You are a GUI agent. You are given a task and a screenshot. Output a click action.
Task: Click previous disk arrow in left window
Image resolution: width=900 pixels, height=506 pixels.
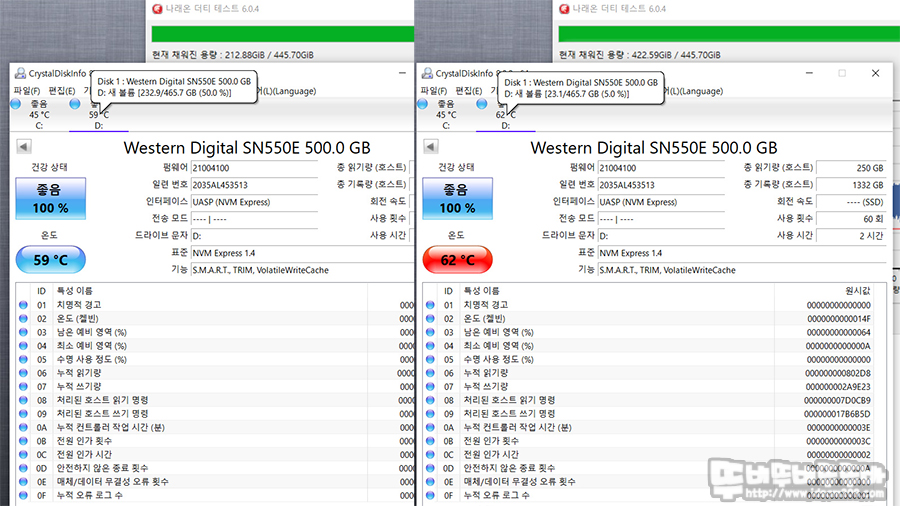pos(24,146)
